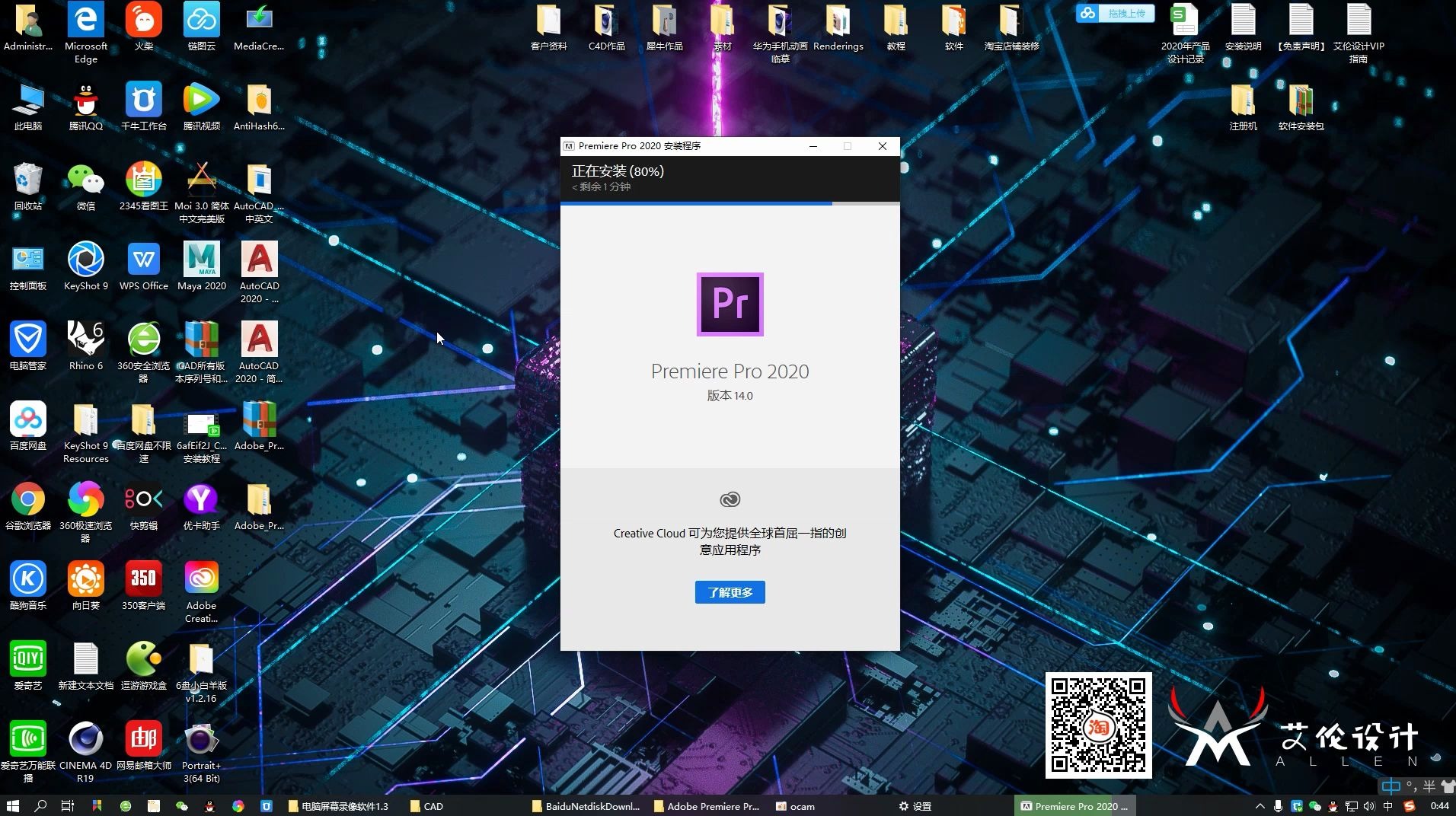The width and height of the screenshot is (1456, 816).
Task: Click the 了解更多 button in the installer
Action: click(x=730, y=592)
